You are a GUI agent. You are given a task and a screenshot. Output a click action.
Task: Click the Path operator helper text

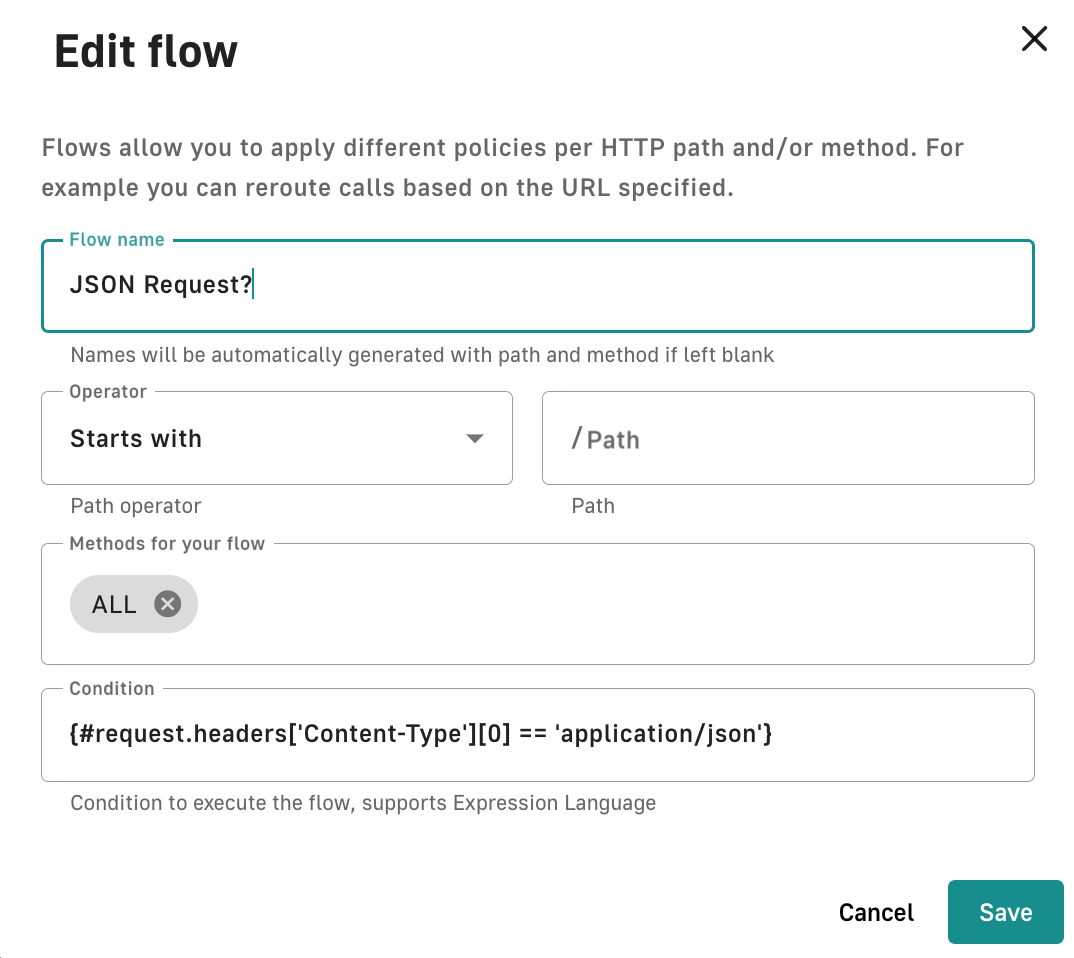(x=135, y=506)
